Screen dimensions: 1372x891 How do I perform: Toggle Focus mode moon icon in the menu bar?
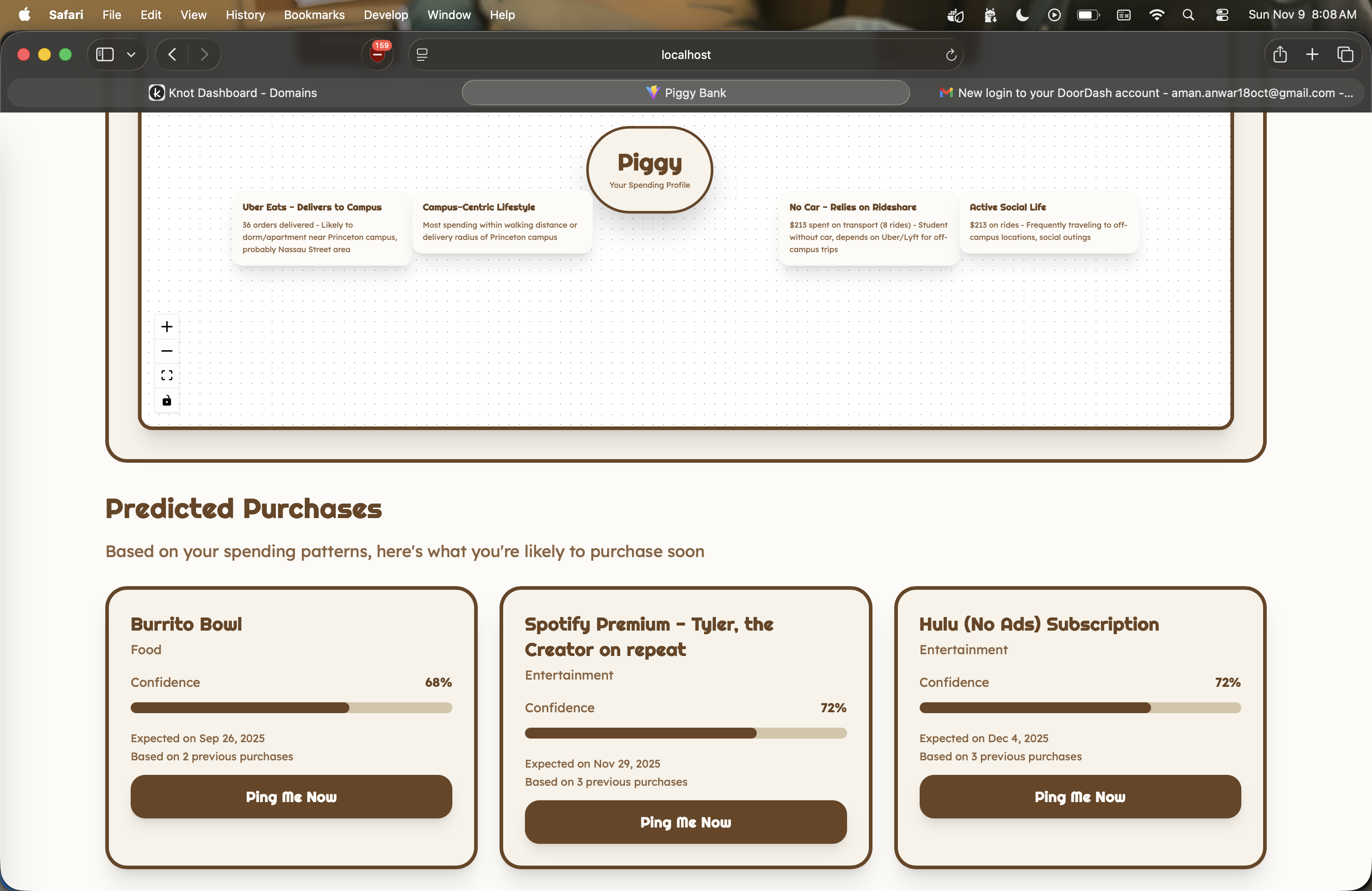(1021, 15)
